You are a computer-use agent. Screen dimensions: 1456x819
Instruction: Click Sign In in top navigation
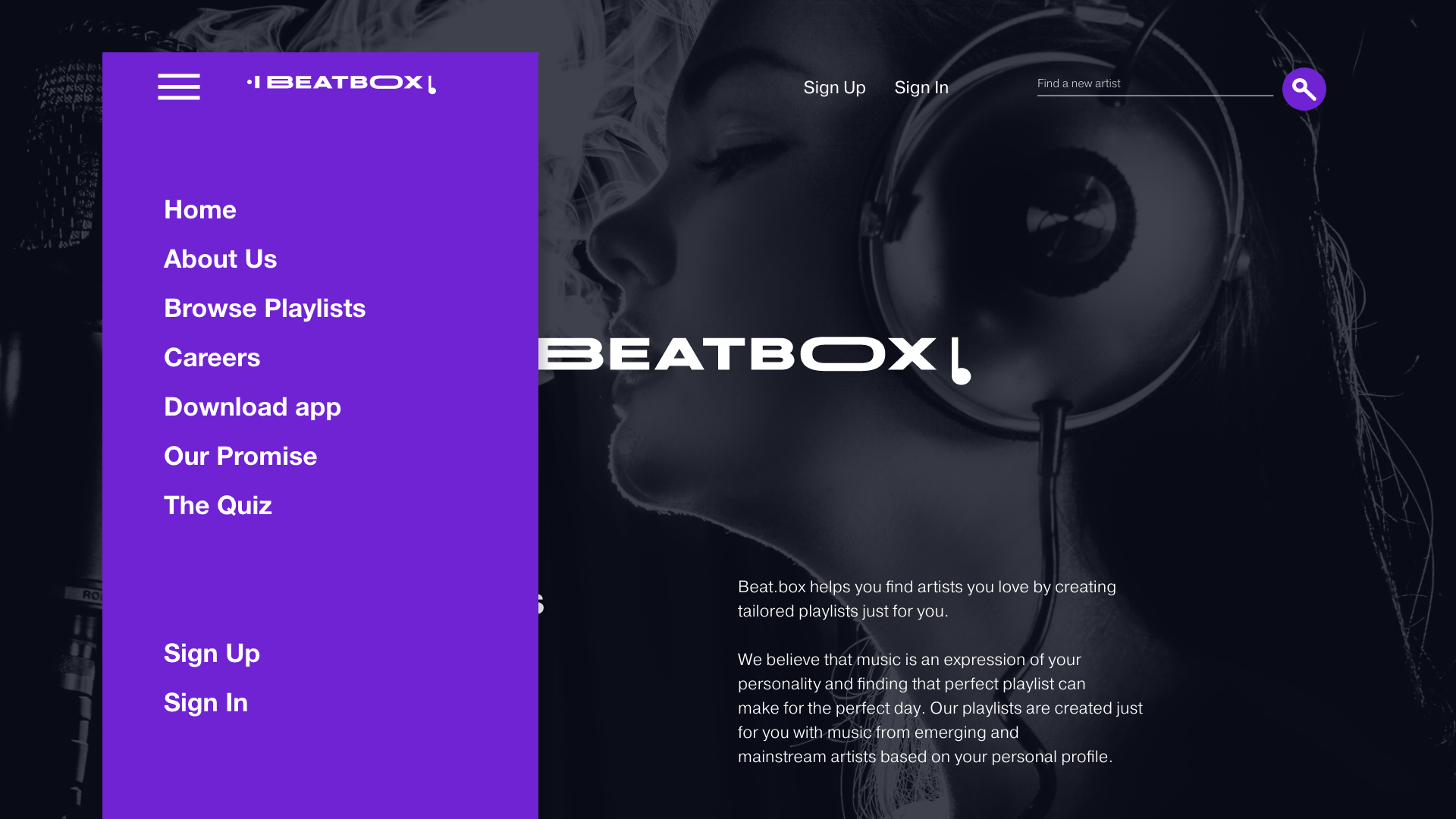[921, 88]
